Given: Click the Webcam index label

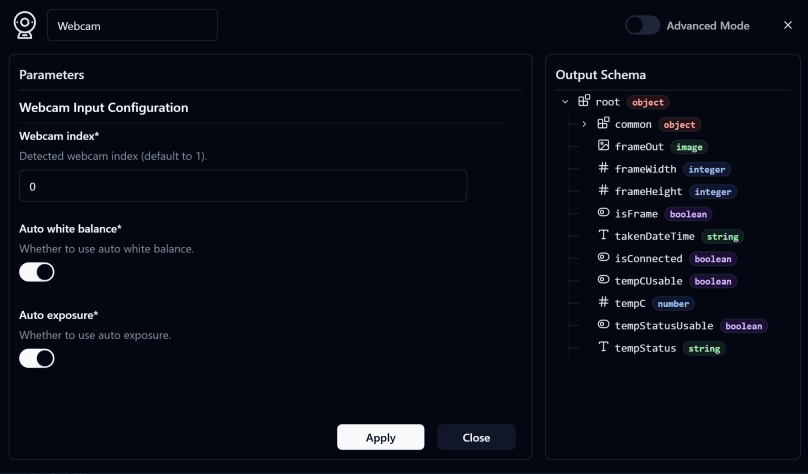Looking at the screenshot, I should click(x=59, y=136).
